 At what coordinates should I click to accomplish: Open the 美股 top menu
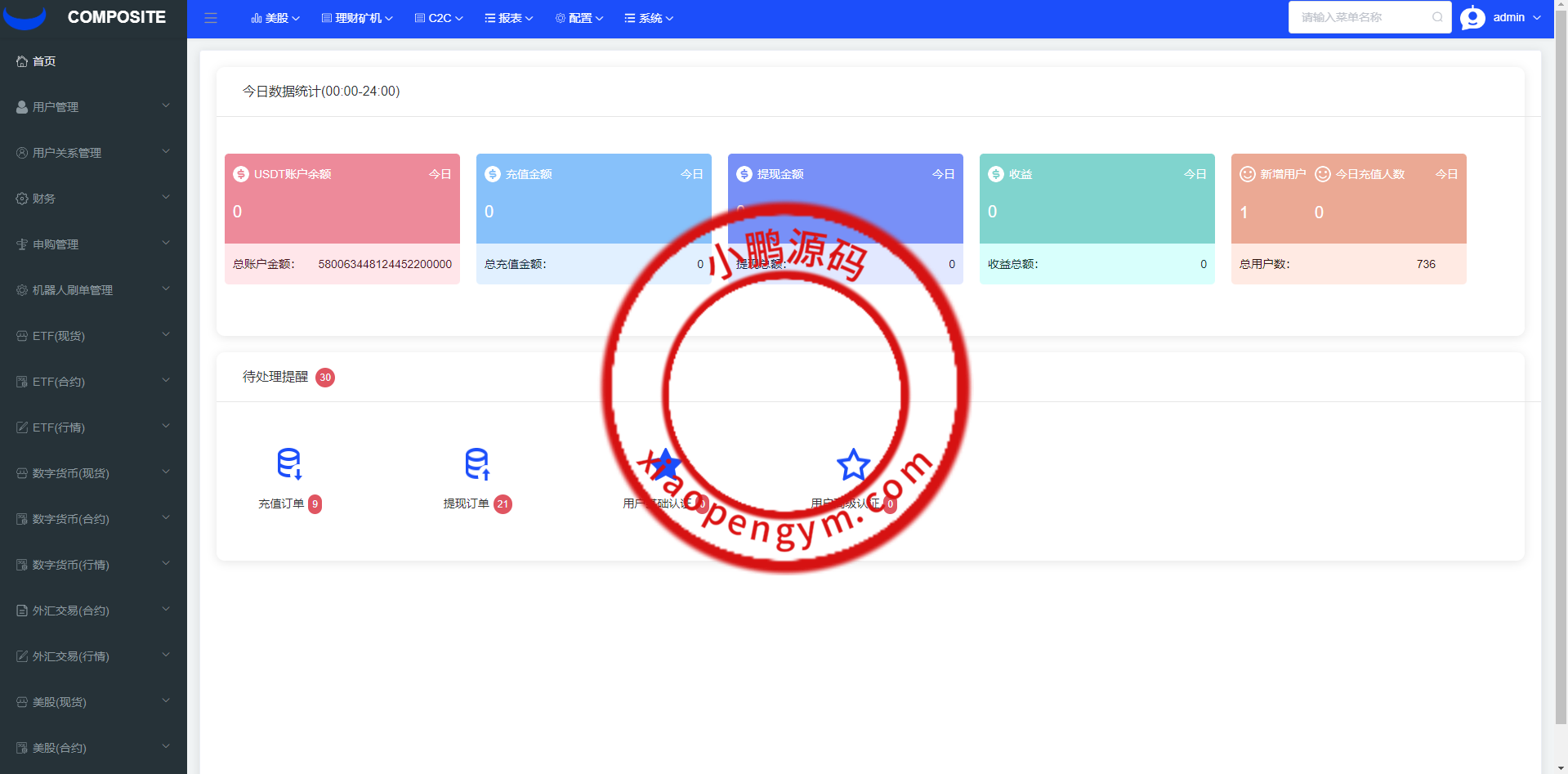point(275,18)
